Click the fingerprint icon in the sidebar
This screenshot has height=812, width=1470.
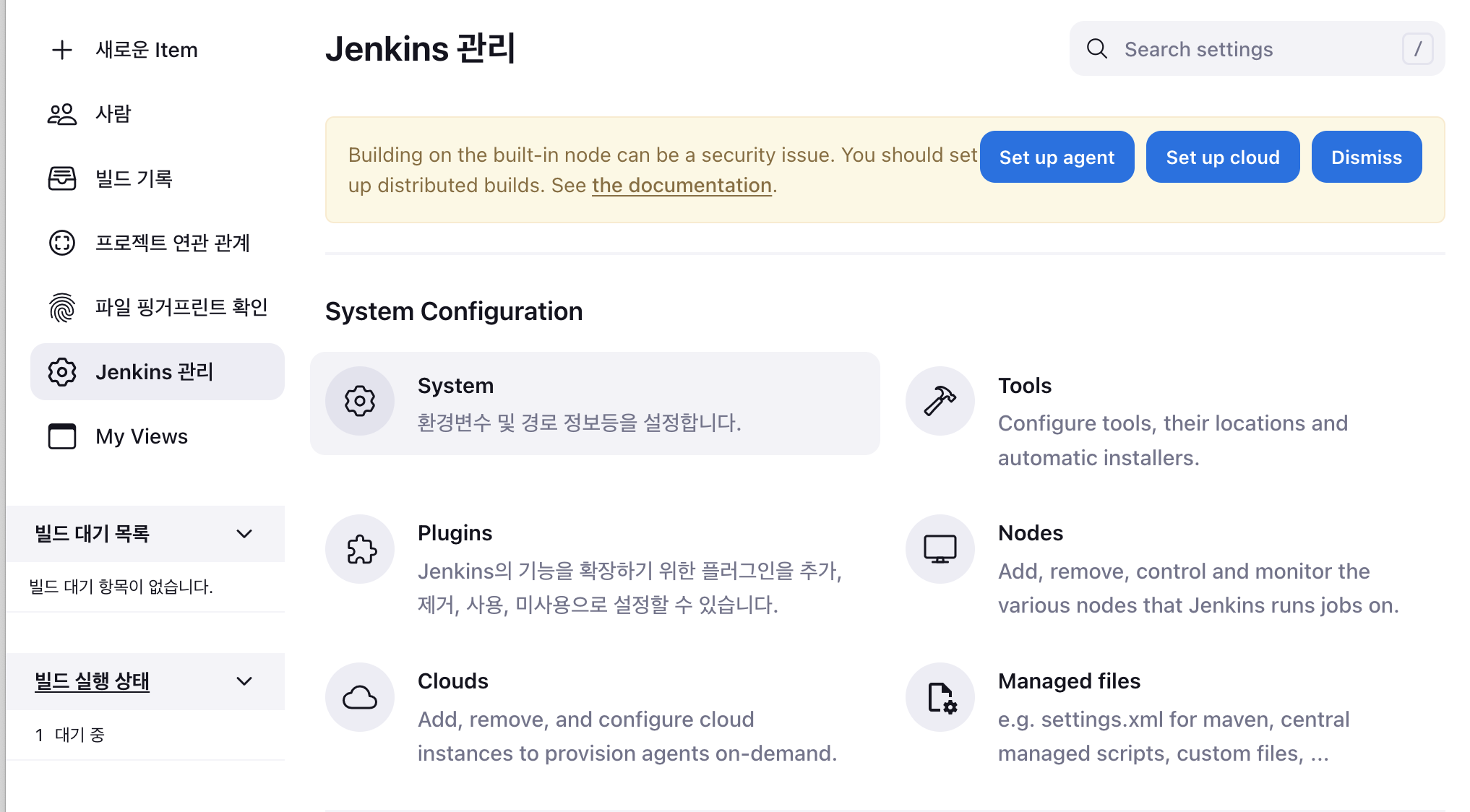62,308
